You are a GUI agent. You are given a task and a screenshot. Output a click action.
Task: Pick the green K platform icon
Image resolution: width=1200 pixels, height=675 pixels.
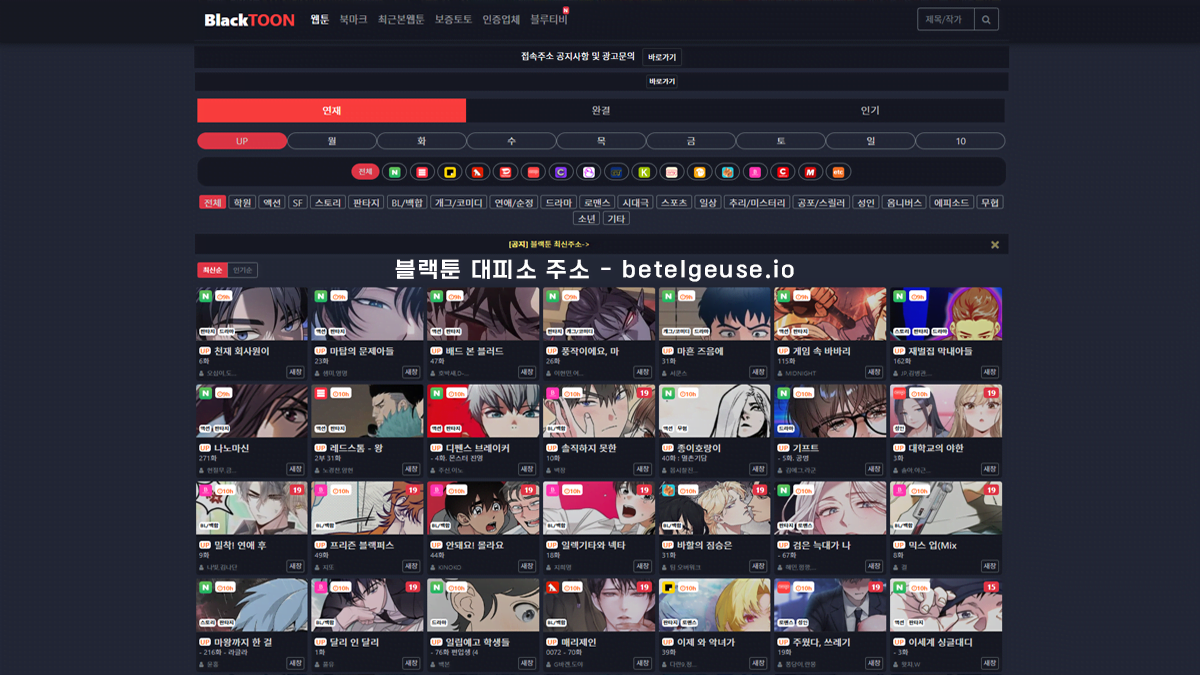(x=644, y=172)
